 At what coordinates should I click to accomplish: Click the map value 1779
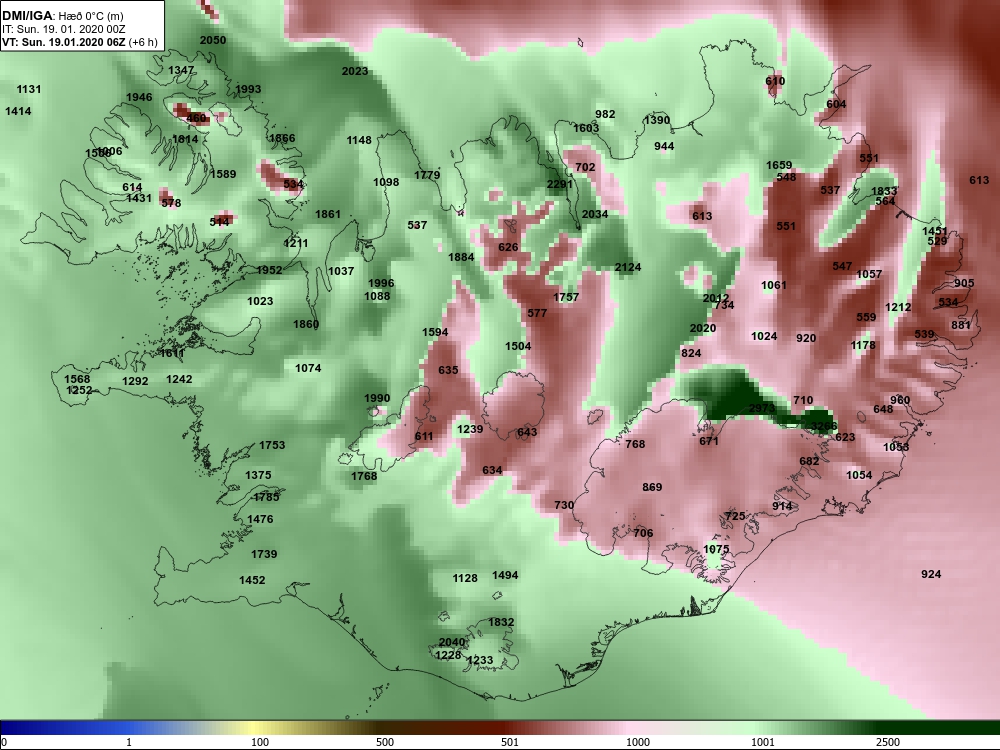point(427,175)
